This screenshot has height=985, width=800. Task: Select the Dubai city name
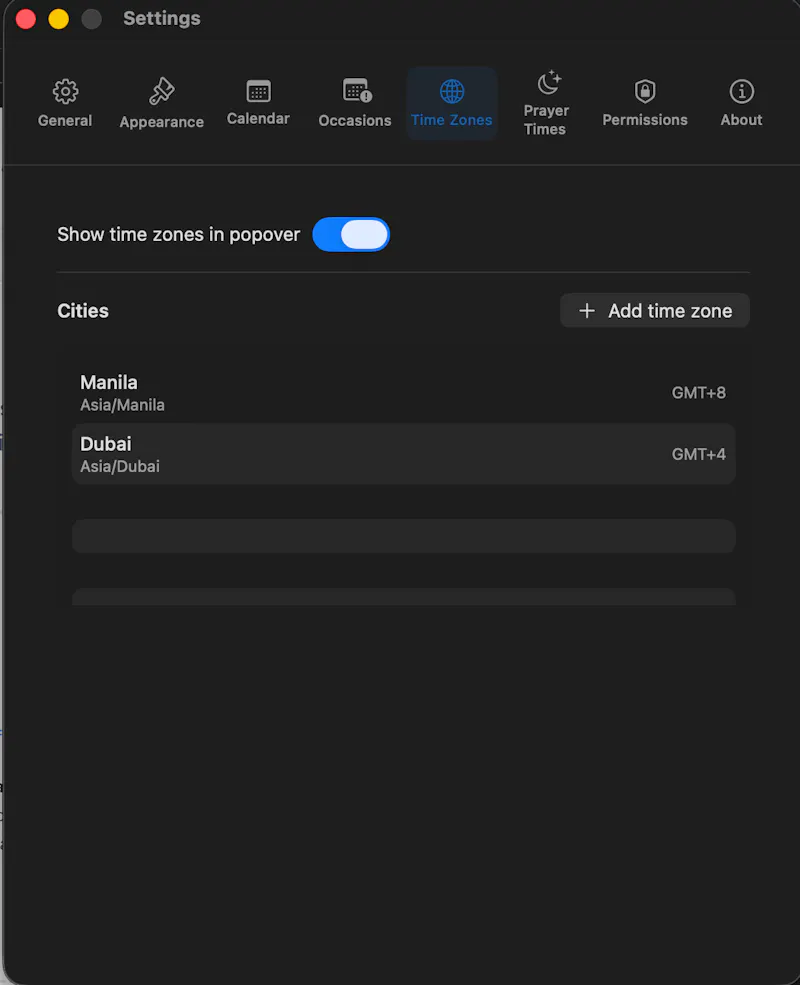click(105, 444)
